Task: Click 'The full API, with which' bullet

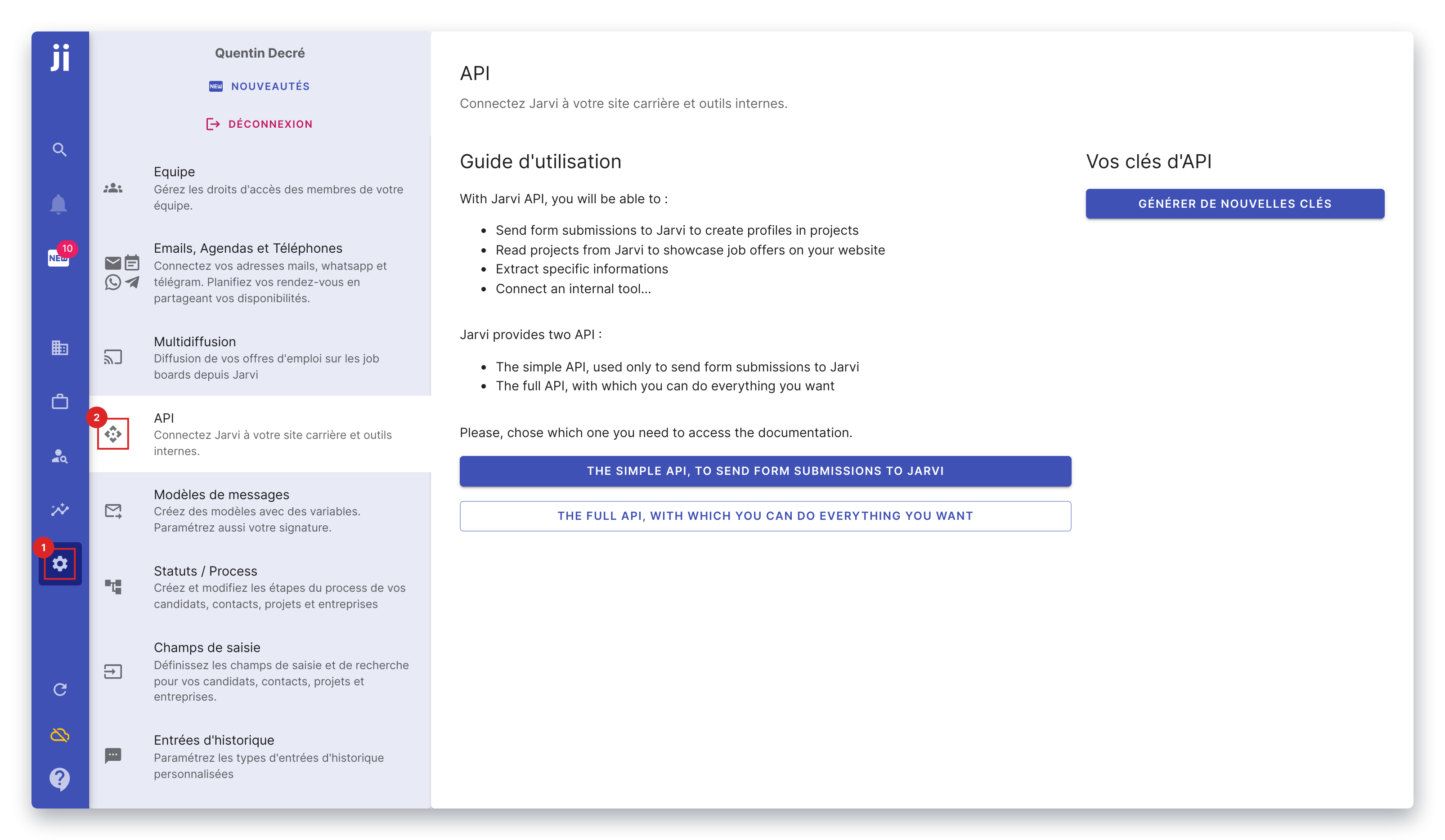Action: click(x=664, y=386)
